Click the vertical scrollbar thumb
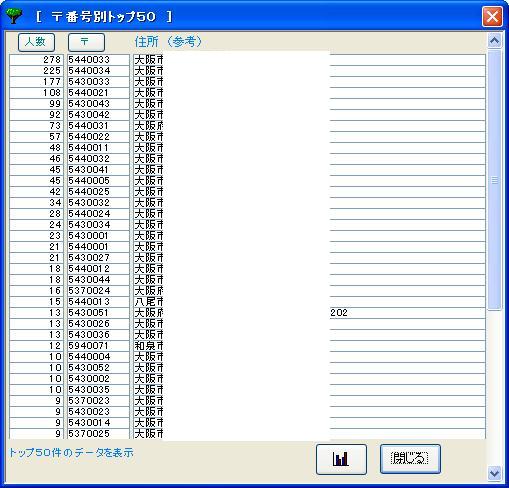Screen dimensions: 509x488 tap(495, 180)
